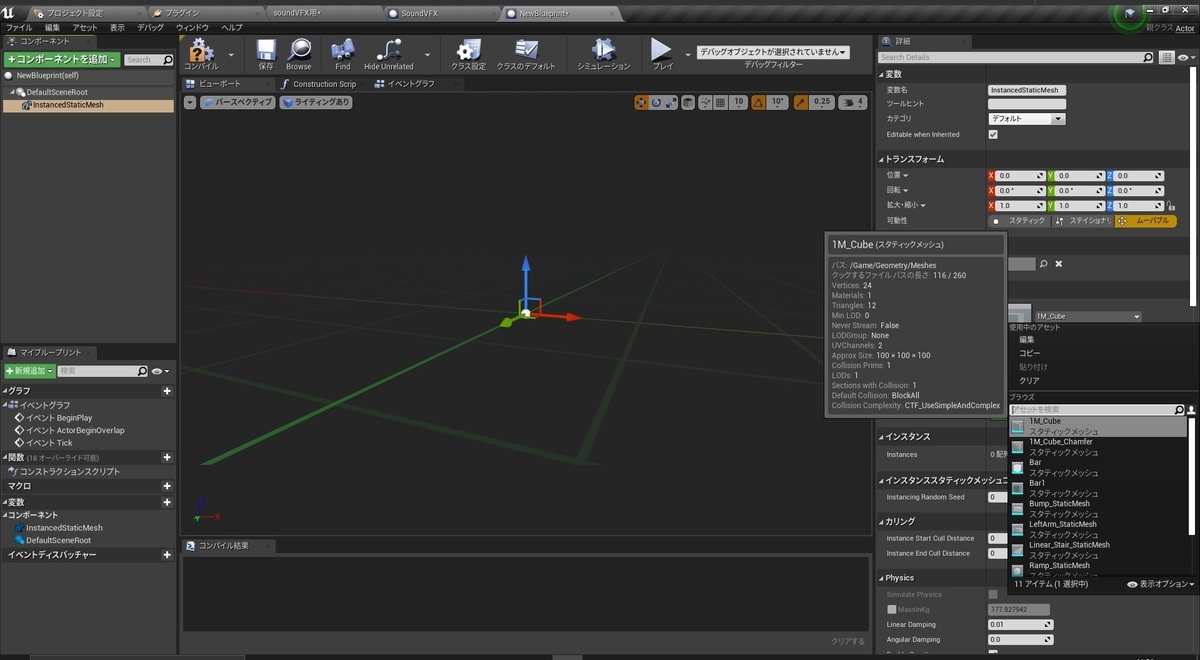Toggle surface snapping icon in viewport
This screenshot has height=660, width=1200.
[706, 102]
